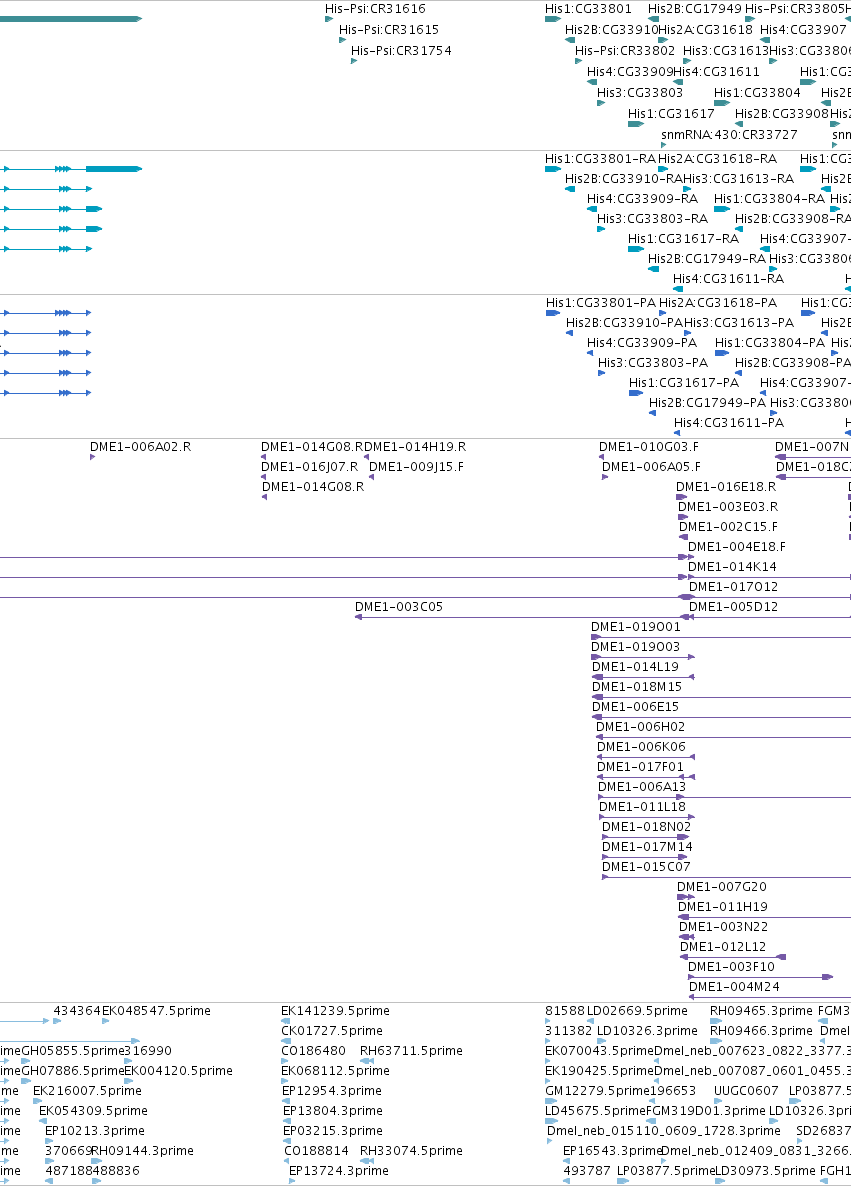The height and width of the screenshot is (1186, 851).
Task: Click clone DME1-014H19.R
Action: 415,447
